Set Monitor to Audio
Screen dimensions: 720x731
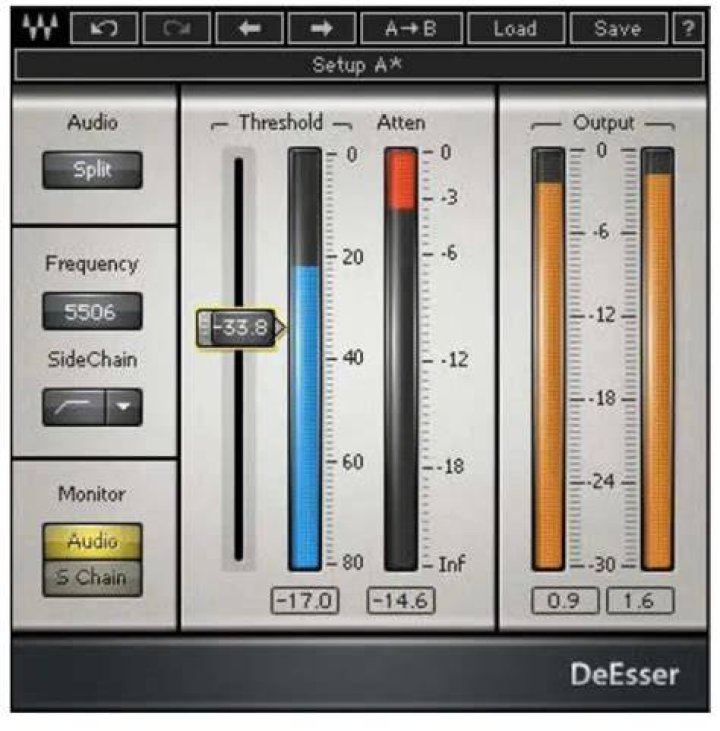point(92,541)
